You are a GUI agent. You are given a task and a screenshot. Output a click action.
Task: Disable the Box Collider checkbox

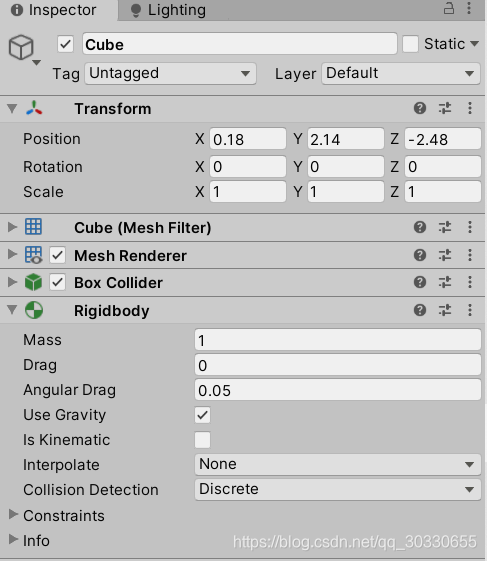pos(57,282)
